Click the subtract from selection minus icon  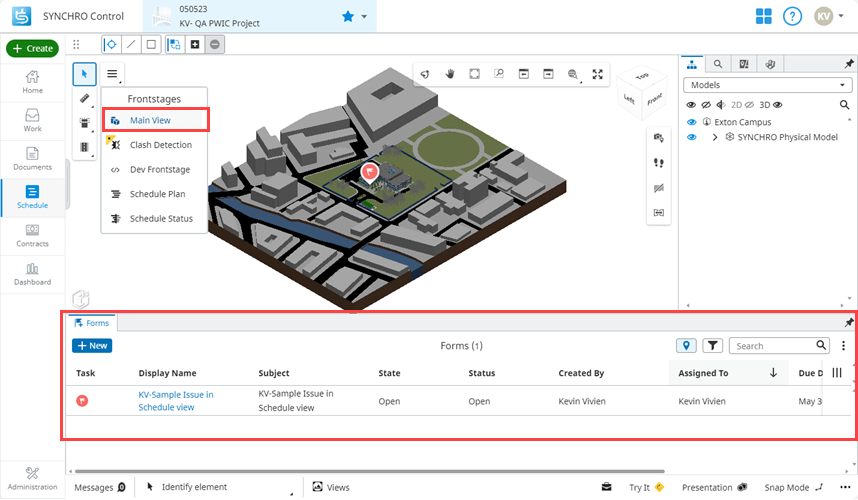(x=215, y=44)
